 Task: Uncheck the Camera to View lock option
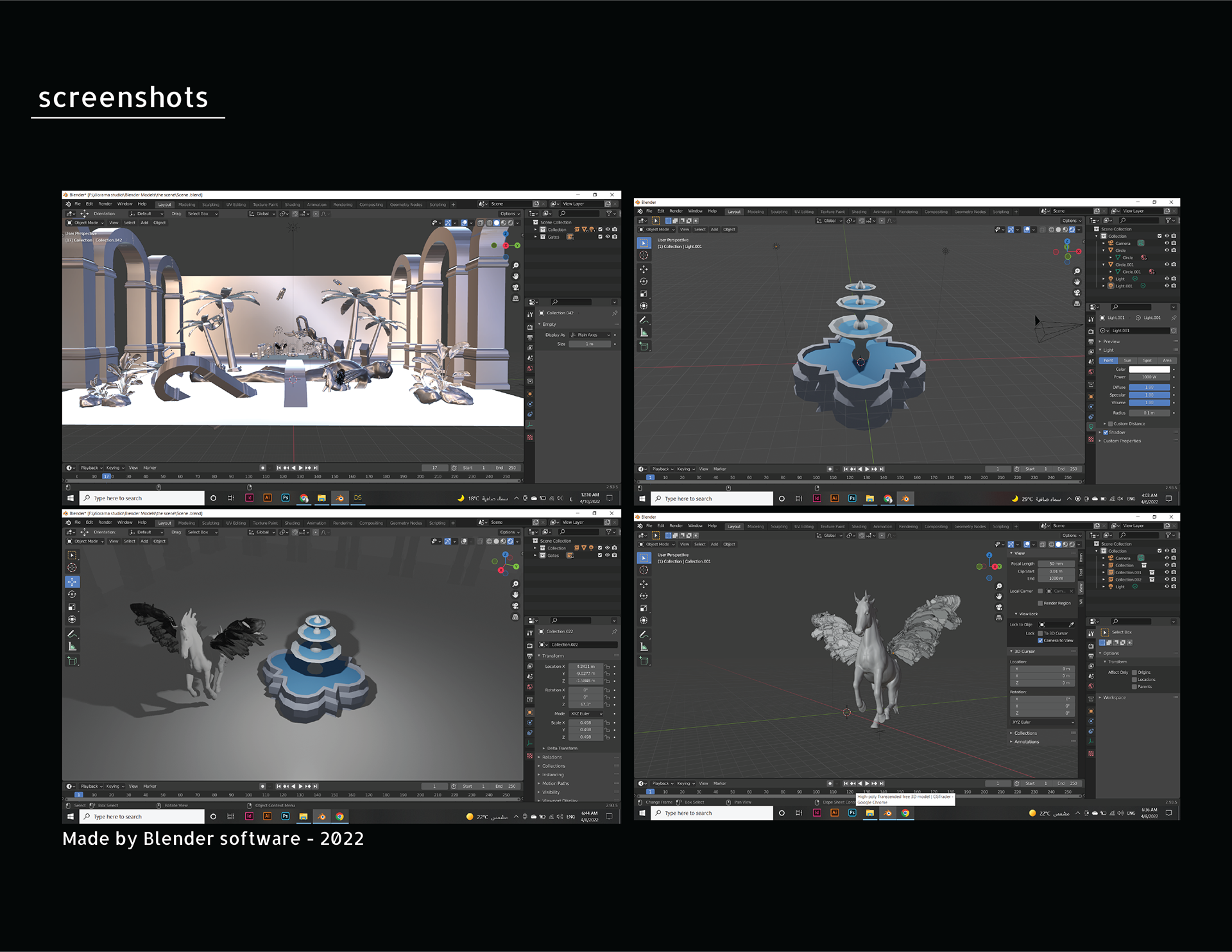point(1040,640)
